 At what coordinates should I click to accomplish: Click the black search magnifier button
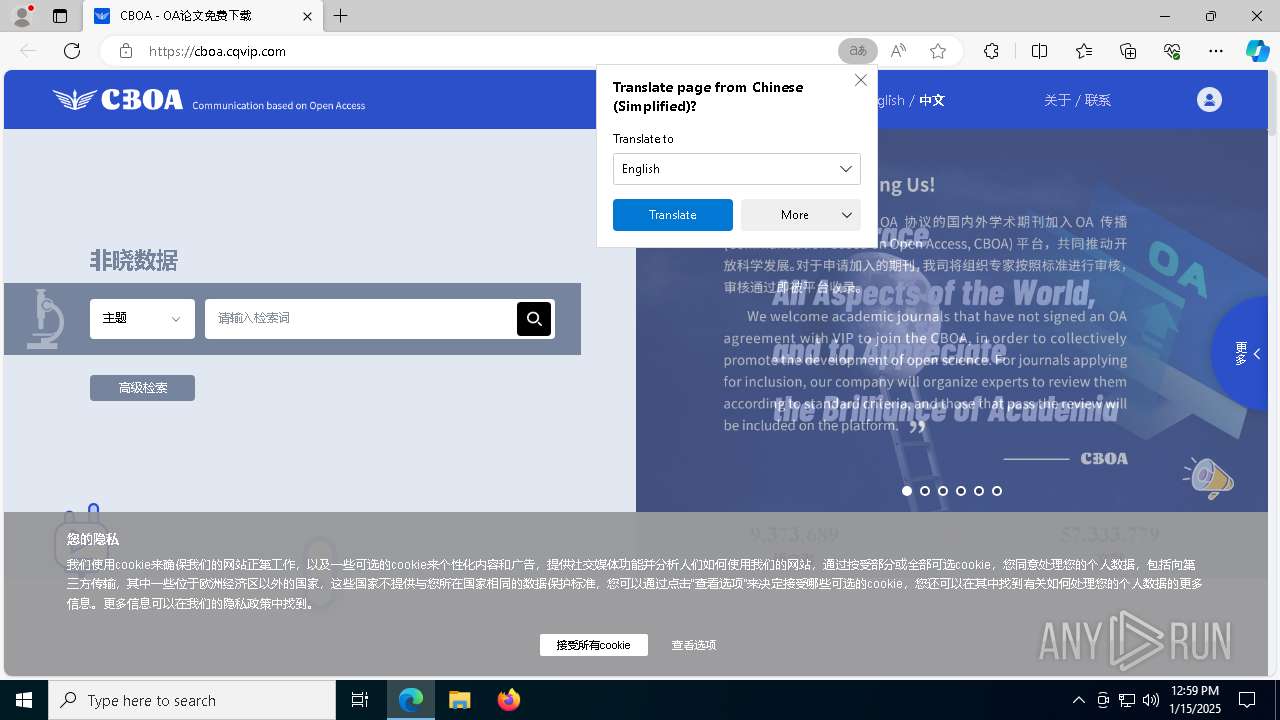click(534, 319)
